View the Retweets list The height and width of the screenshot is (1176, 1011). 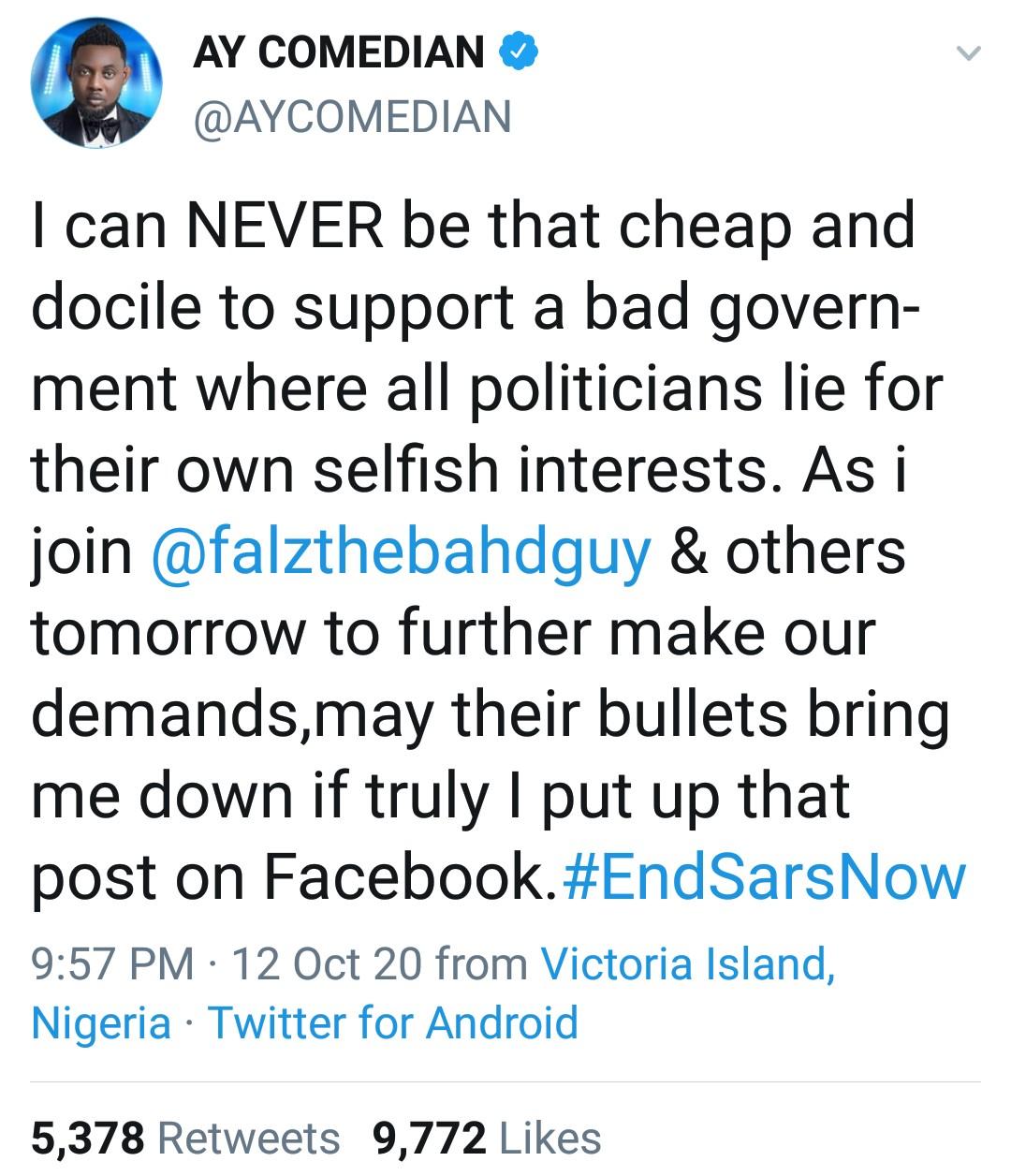pyautogui.click(x=249, y=1139)
